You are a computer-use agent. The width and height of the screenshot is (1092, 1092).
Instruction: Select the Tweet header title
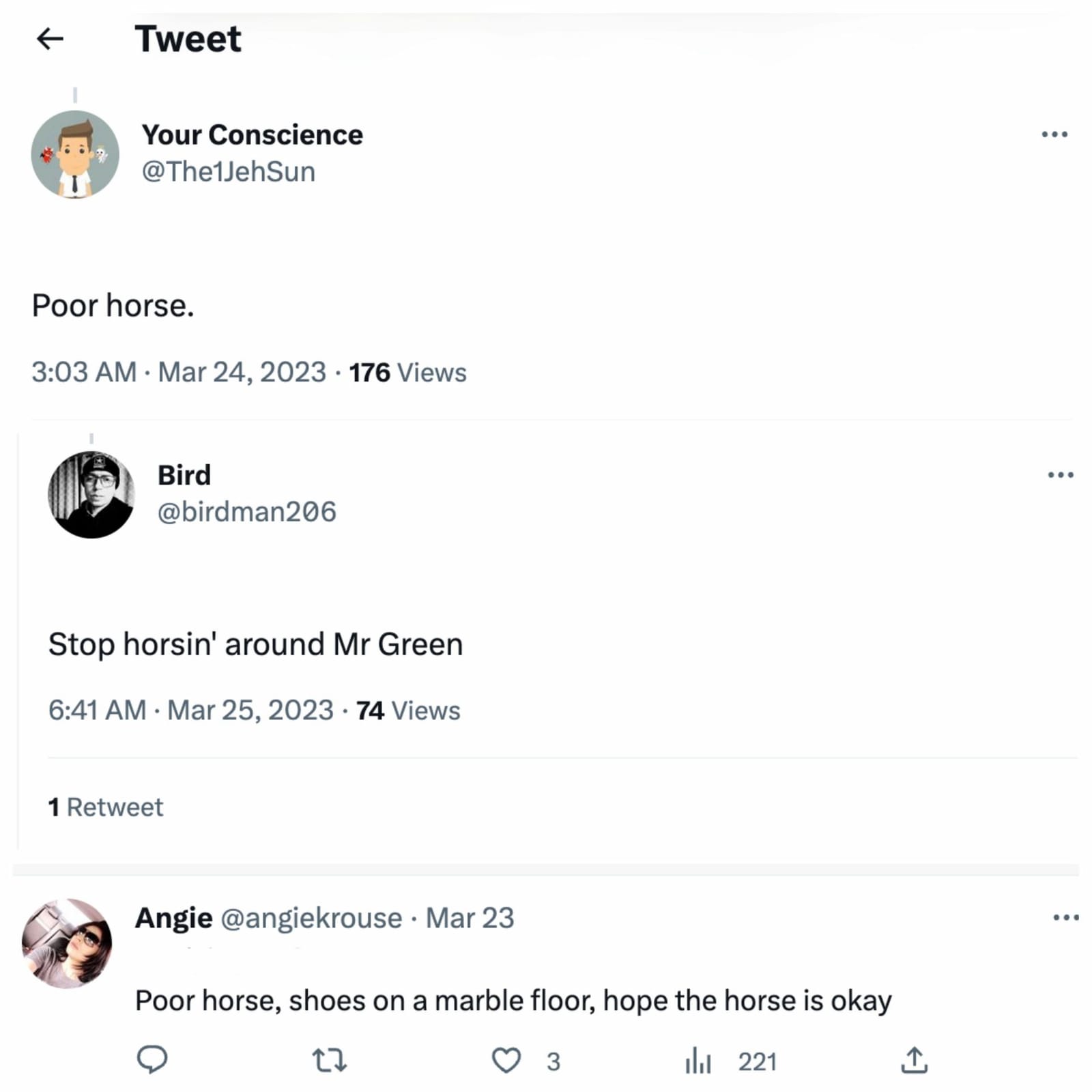tap(188, 39)
